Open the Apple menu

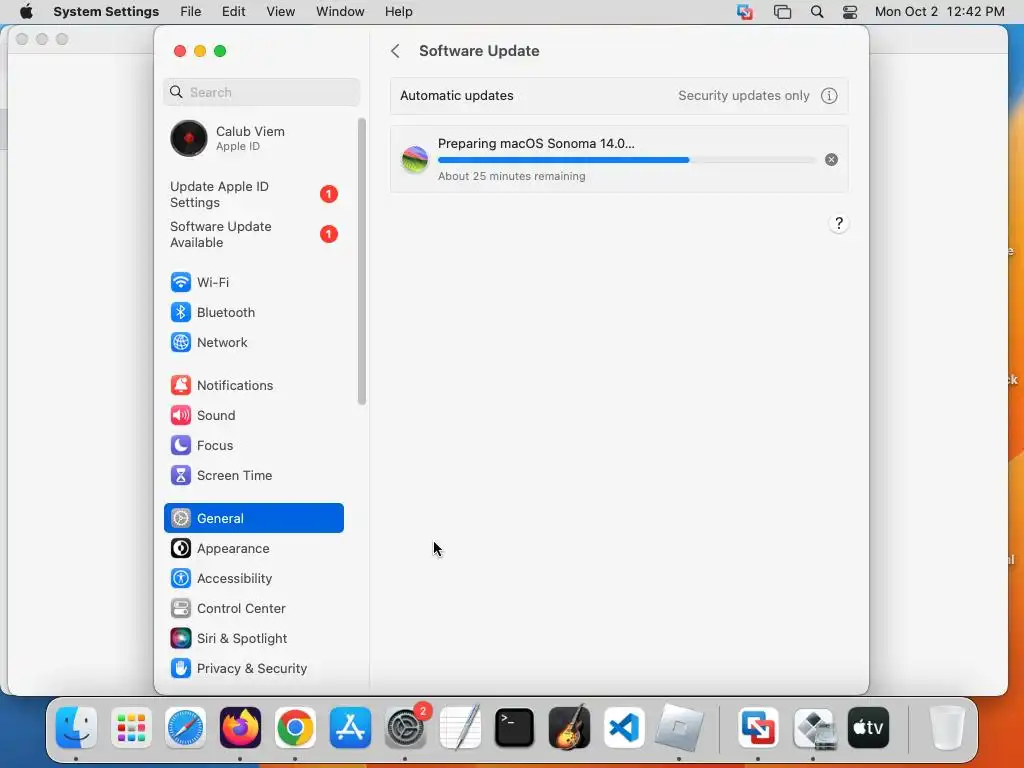coord(26,12)
